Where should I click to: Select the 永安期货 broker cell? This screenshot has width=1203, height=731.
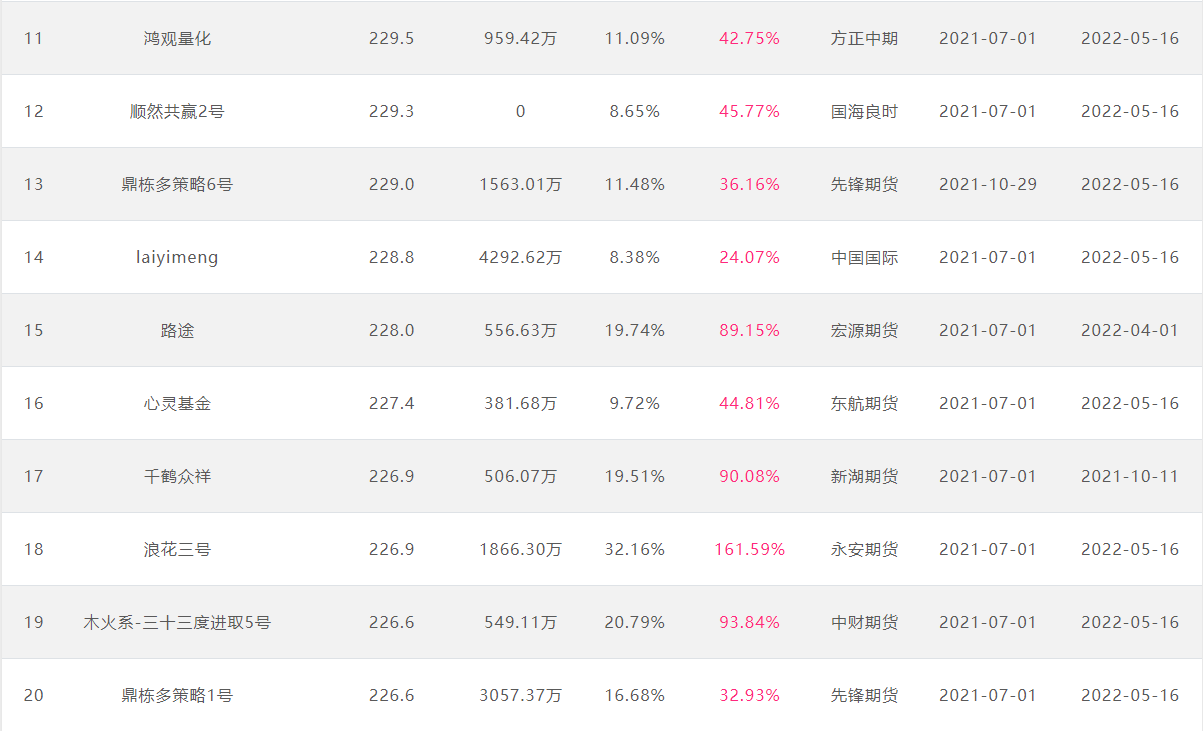tap(864, 550)
